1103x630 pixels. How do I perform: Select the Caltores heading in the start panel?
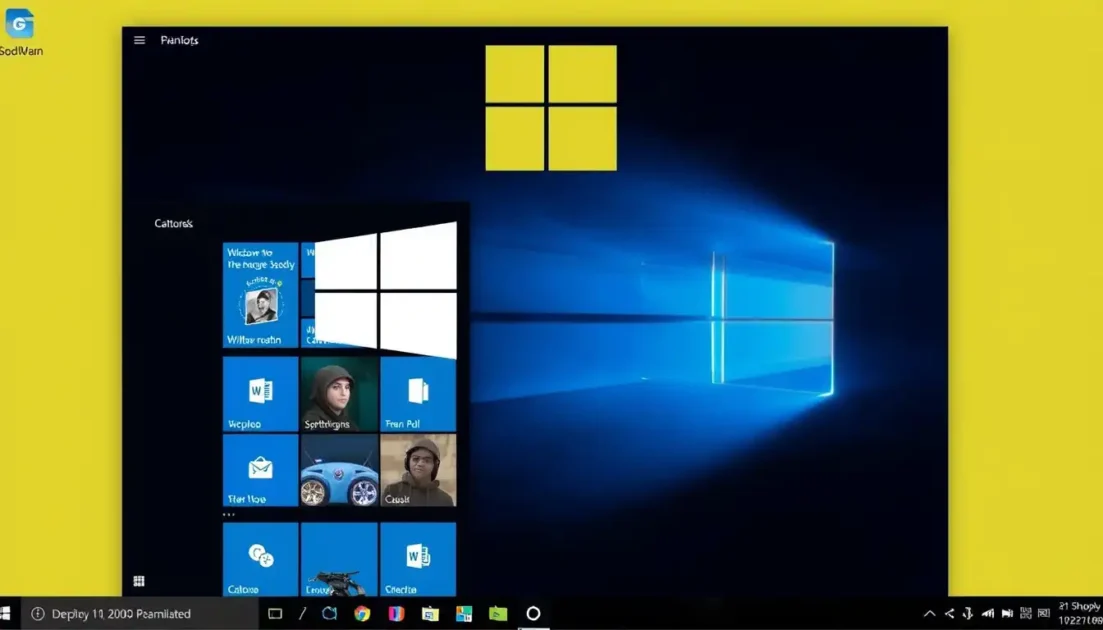click(x=173, y=224)
